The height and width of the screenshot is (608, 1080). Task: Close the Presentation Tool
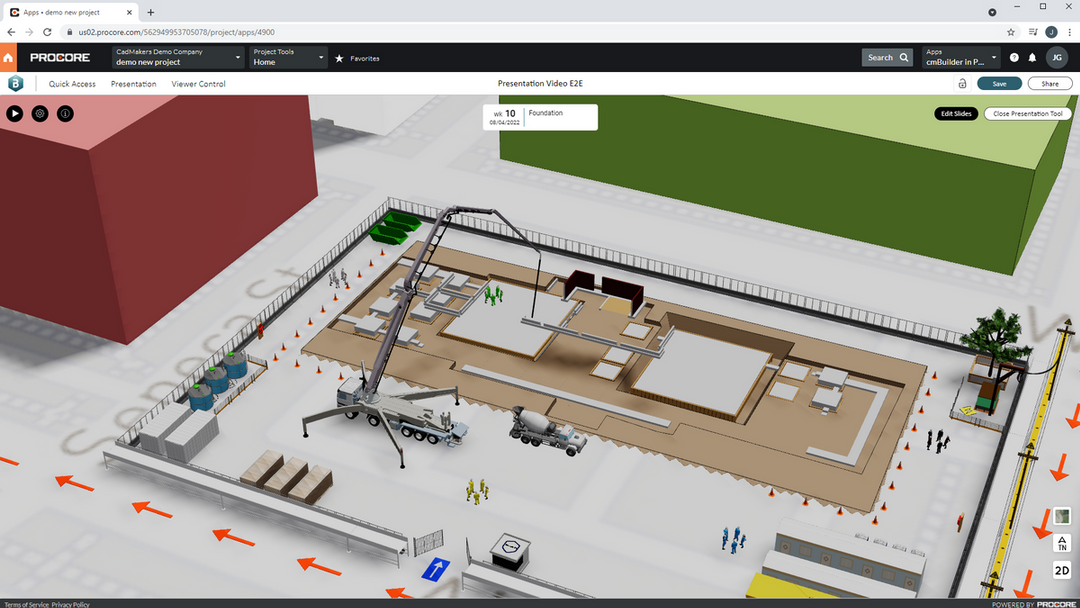(x=1028, y=113)
